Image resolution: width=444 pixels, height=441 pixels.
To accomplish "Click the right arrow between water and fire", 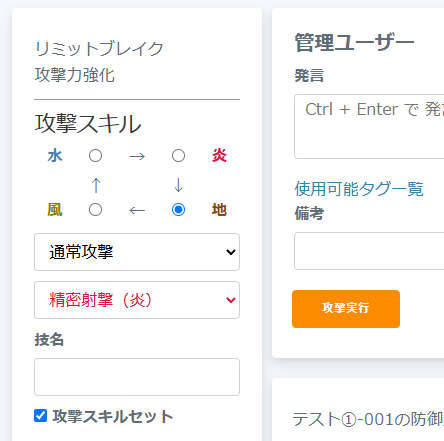I will [137, 156].
